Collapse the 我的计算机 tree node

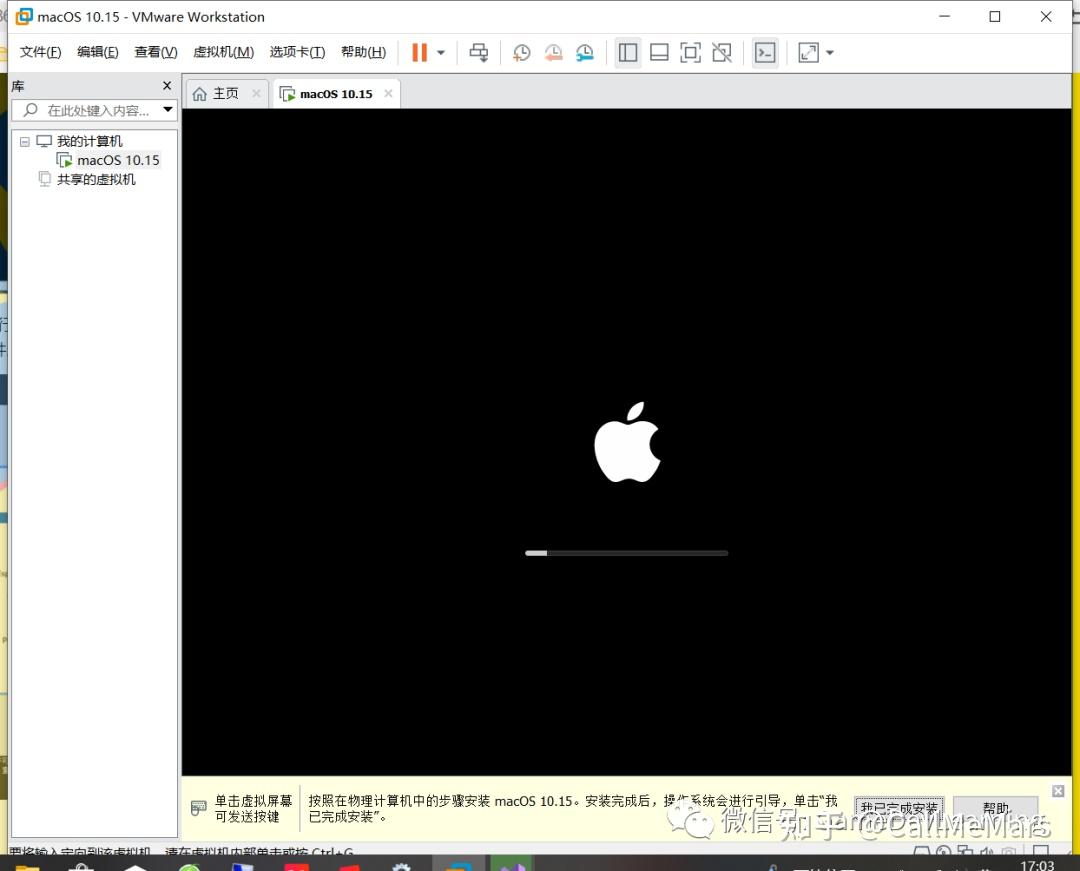coord(25,141)
